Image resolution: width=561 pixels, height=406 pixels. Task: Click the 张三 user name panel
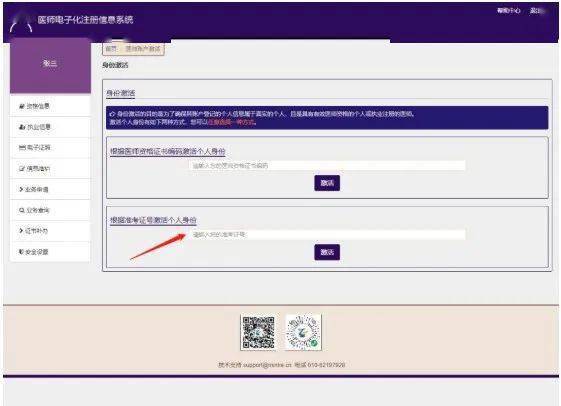pos(50,66)
